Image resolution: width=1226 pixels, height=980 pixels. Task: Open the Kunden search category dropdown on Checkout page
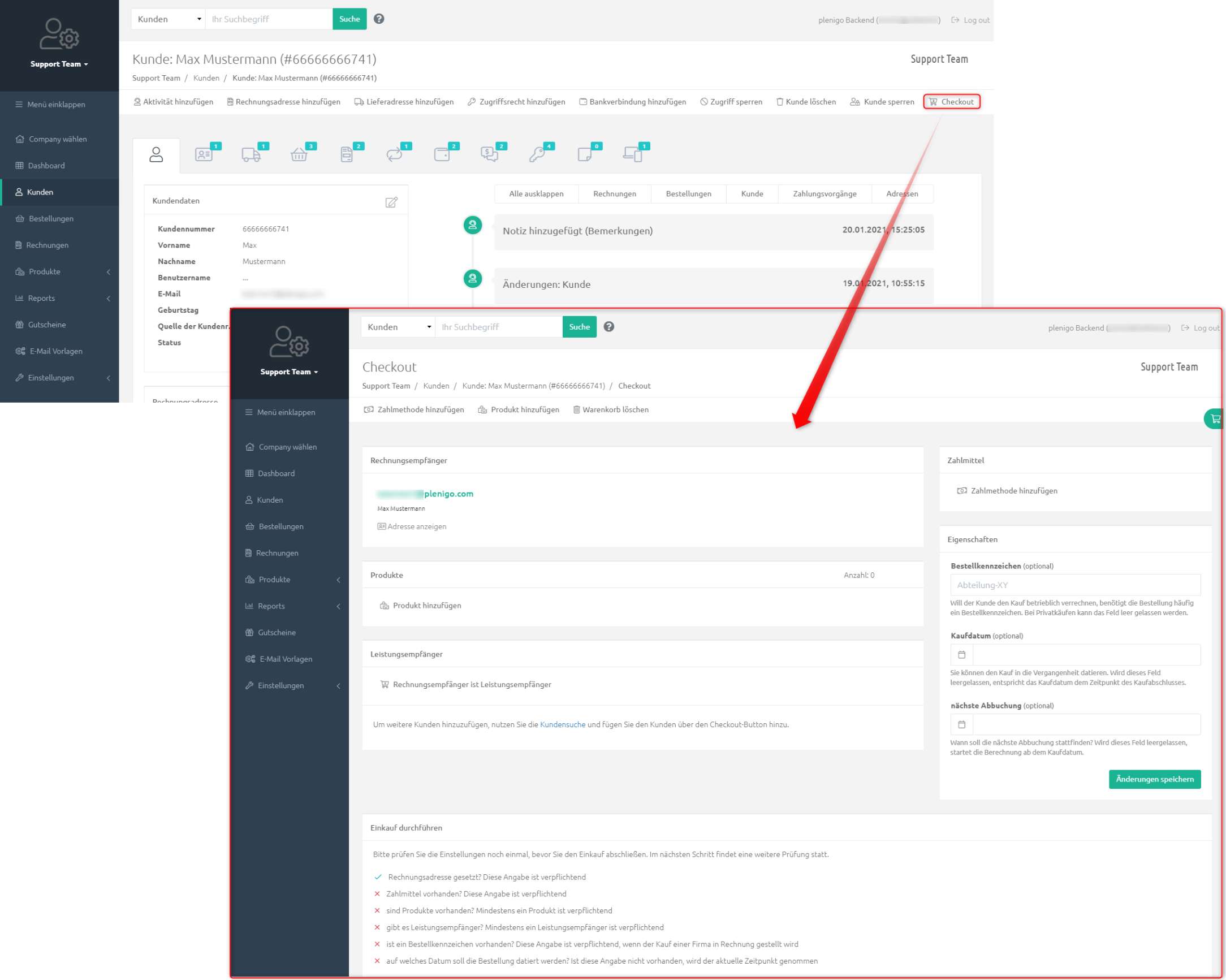pyautogui.click(x=398, y=327)
